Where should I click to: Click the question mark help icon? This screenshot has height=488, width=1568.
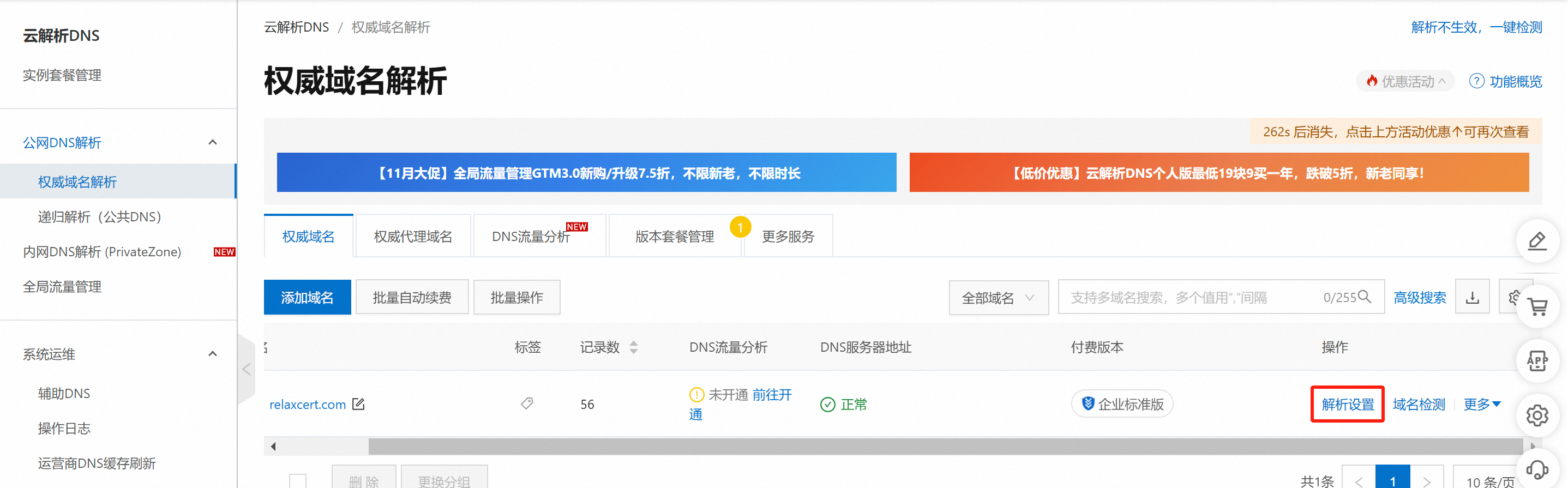[1476, 81]
